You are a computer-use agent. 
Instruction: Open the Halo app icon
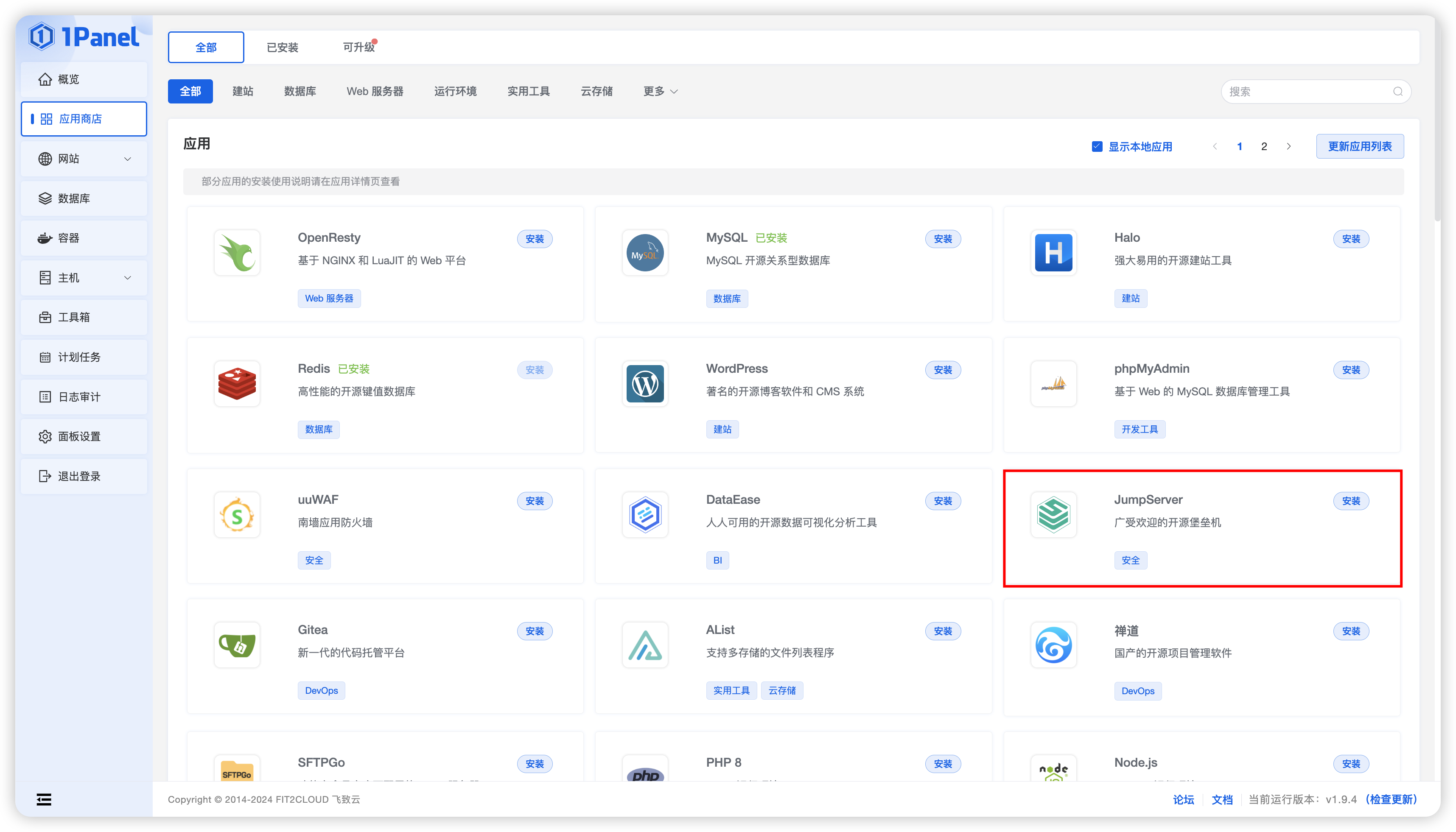click(1053, 253)
